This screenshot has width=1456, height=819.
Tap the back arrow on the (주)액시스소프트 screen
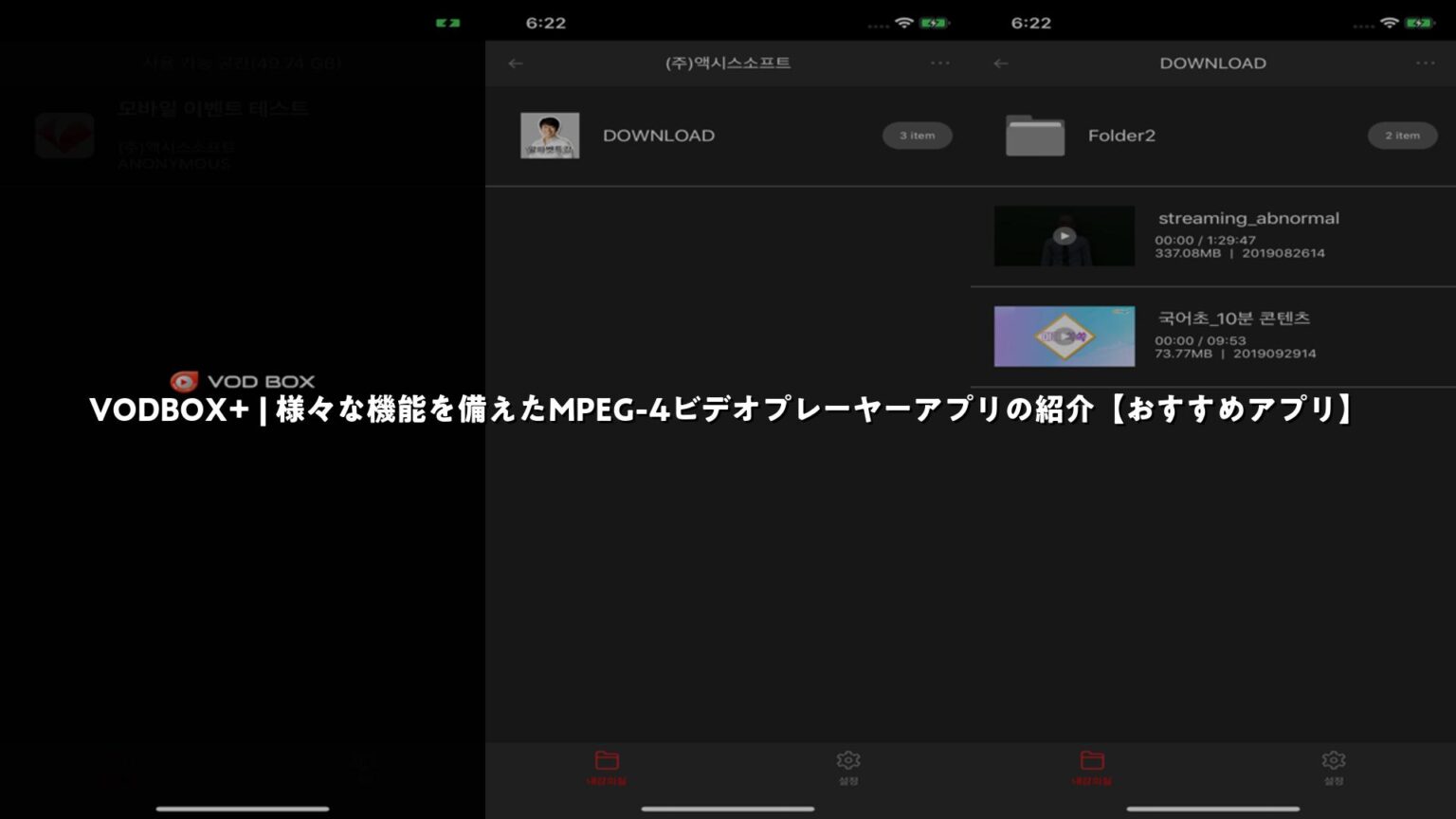click(x=515, y=63)
